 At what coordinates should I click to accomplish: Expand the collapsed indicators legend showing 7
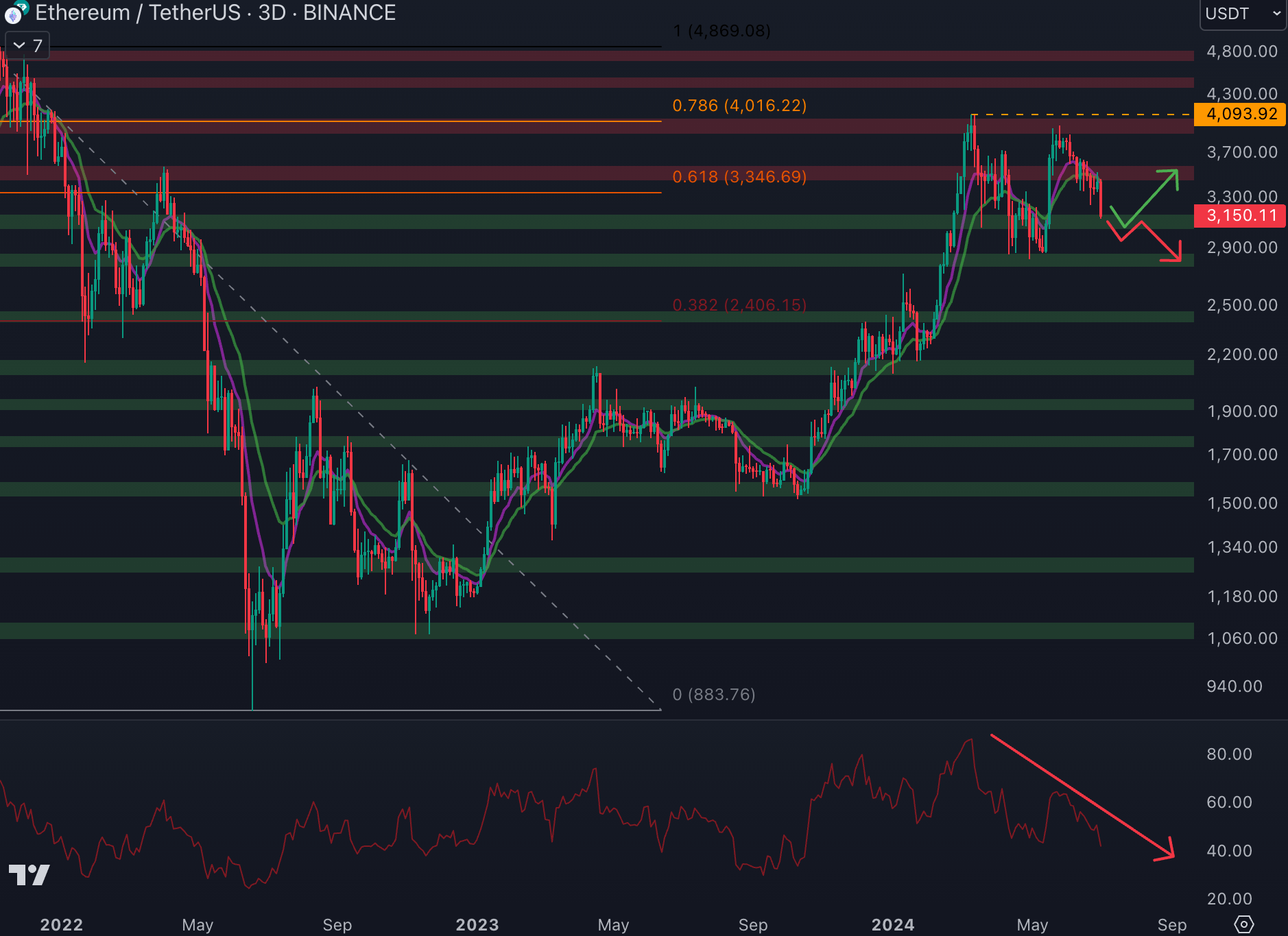pos(27,46)
